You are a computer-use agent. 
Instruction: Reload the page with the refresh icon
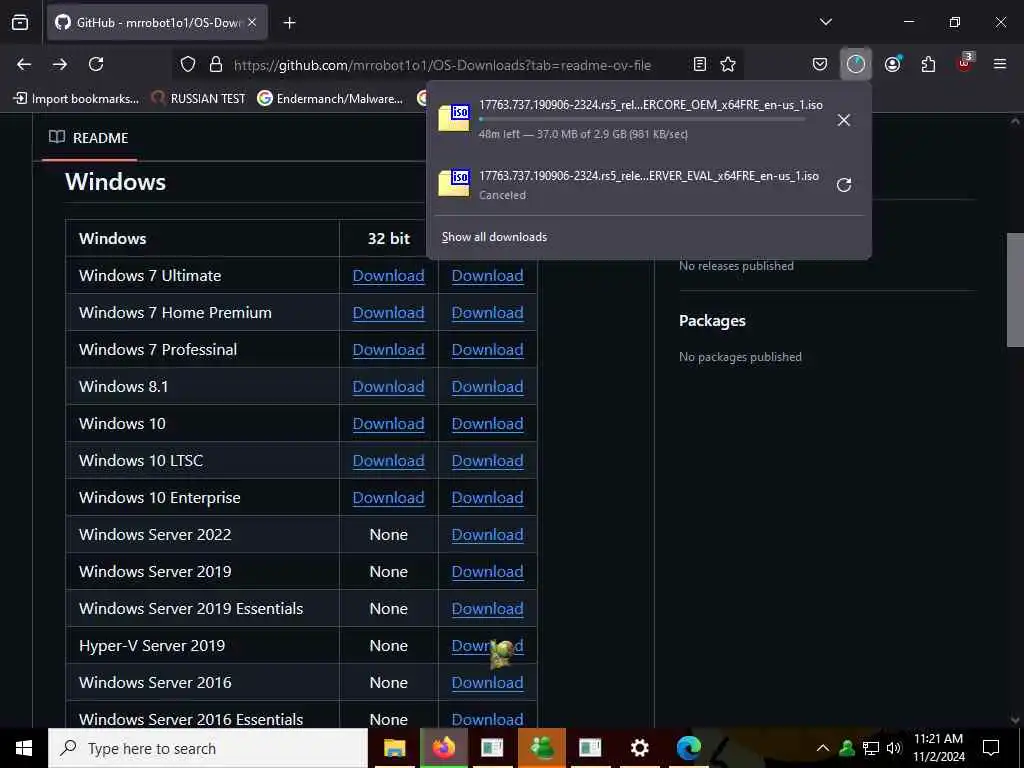[x=96, y=64]
